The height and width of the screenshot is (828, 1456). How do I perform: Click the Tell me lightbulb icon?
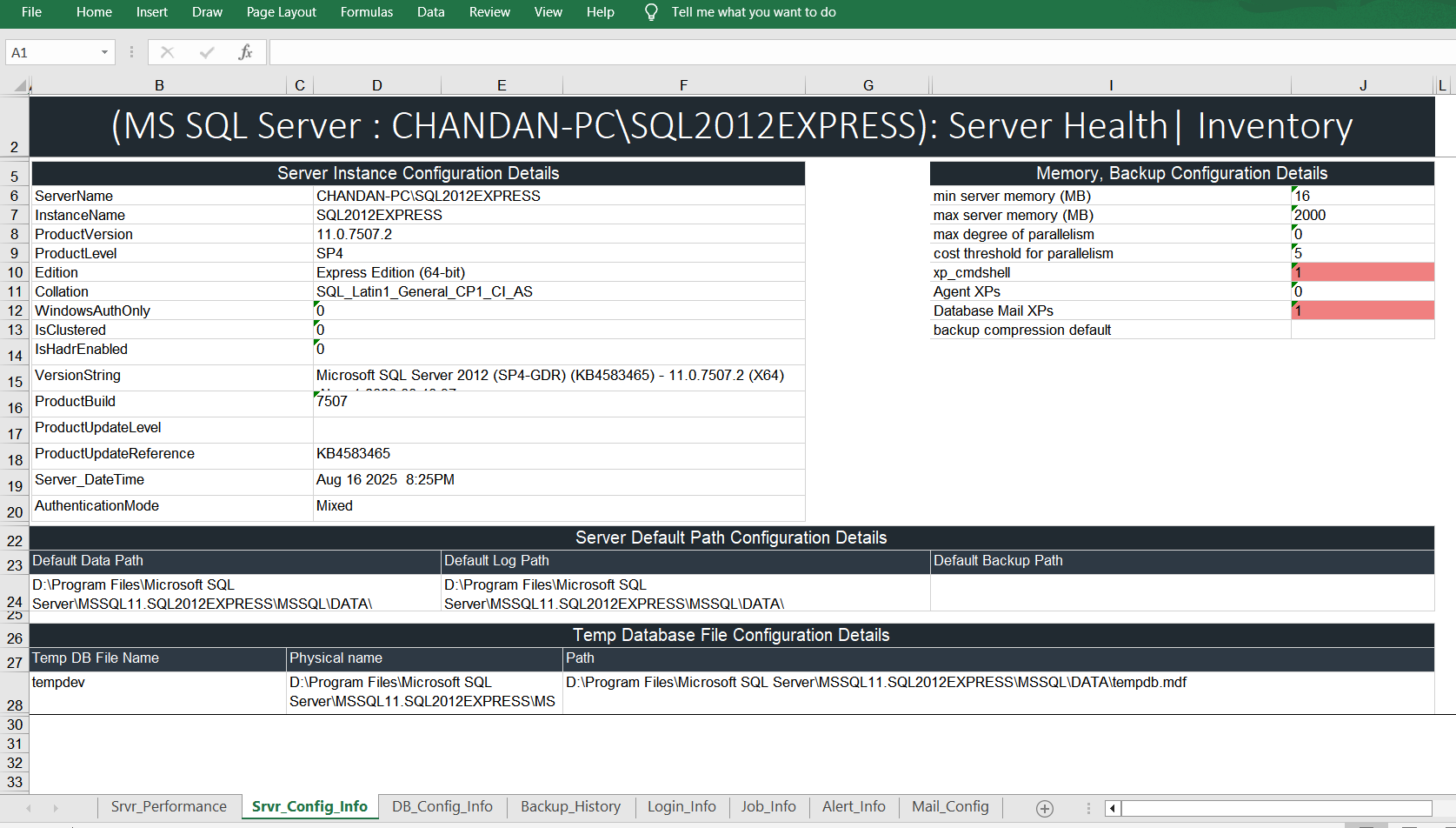[651, 12]
